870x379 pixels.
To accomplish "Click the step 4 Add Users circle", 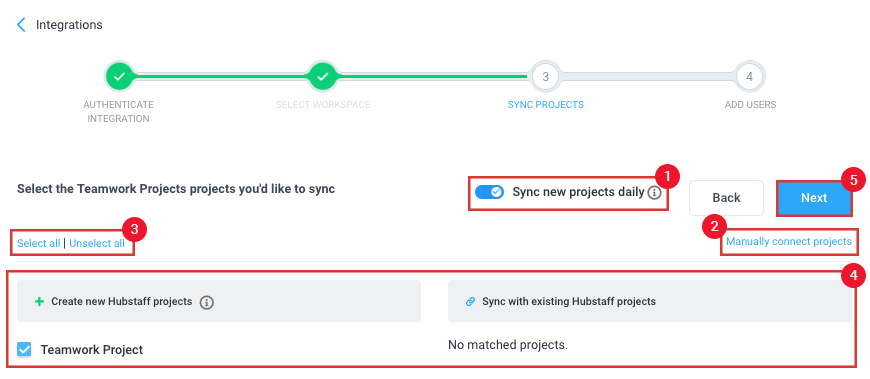I will pos(750,77).
